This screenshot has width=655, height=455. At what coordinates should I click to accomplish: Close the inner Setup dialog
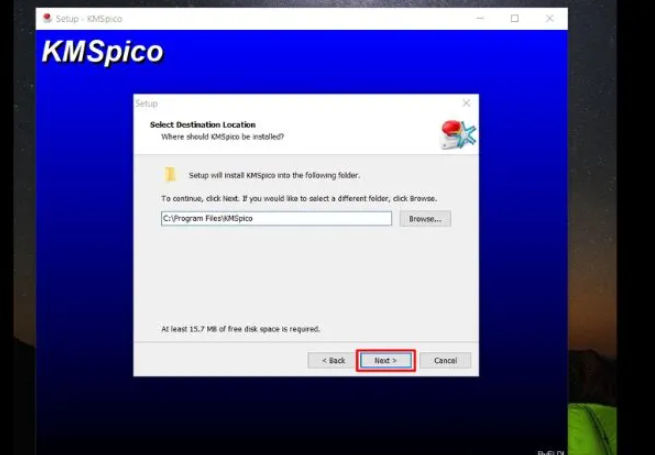click(x=466, y=103)
